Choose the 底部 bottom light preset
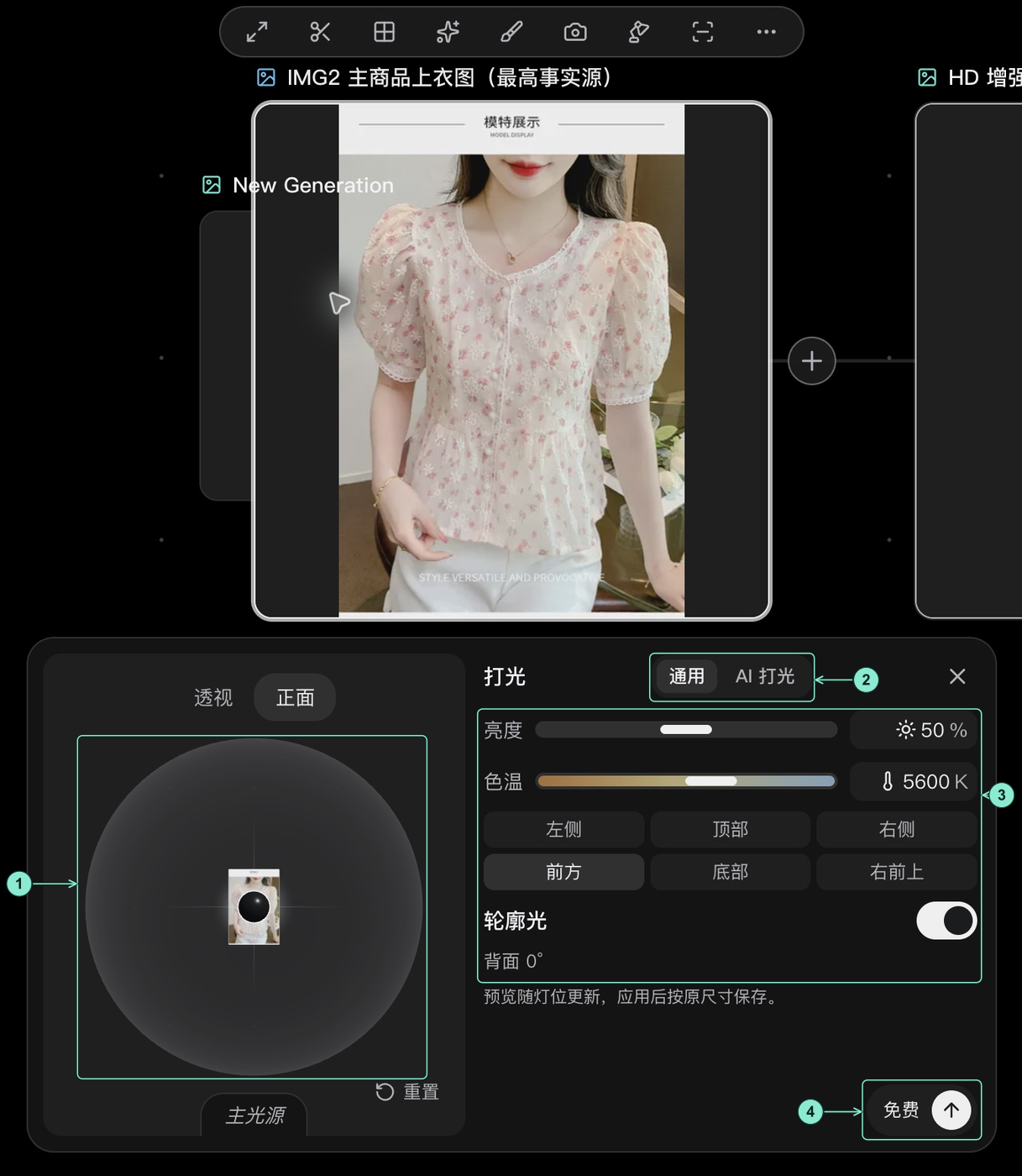Image resolution: width=1022 pixels, height=1176 pixels. coord(730,872)
